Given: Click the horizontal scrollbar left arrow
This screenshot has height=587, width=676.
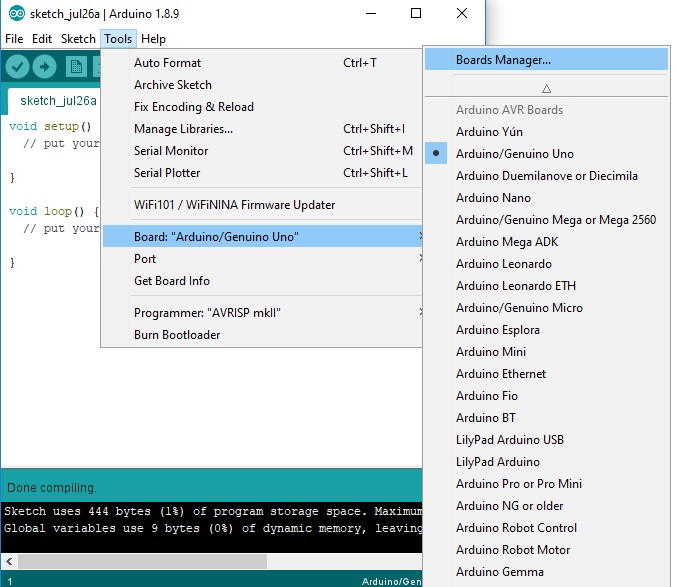Looking at the screenshot, I should coord(9,562).
